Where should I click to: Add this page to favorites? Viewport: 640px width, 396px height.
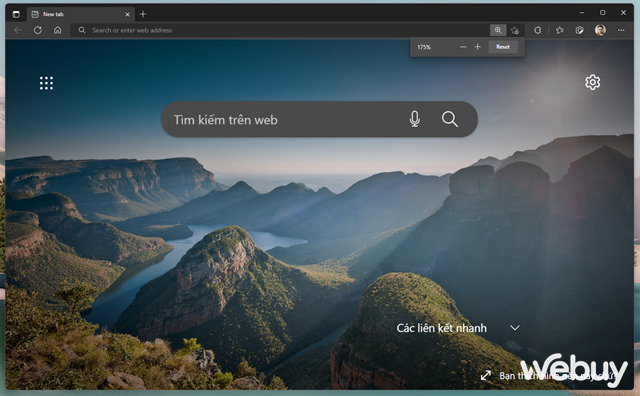pos(515,30)
